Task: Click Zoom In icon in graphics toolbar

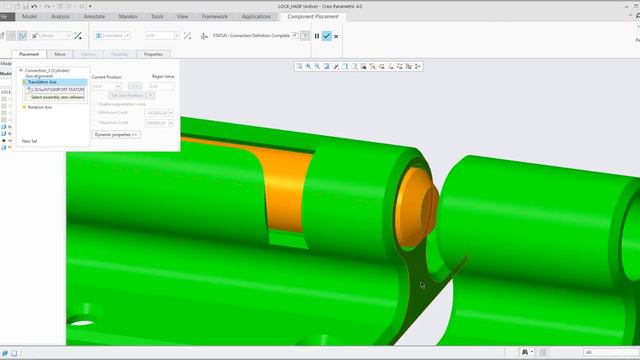Action: [308, 66]
